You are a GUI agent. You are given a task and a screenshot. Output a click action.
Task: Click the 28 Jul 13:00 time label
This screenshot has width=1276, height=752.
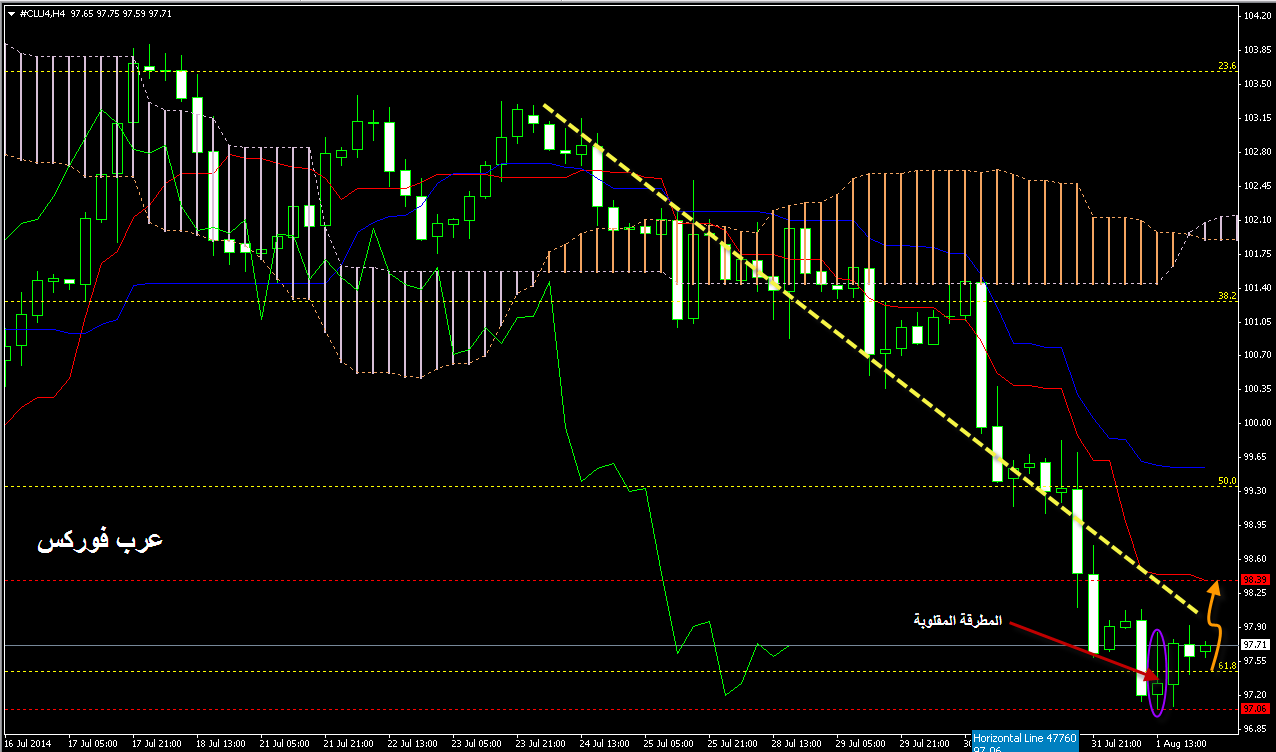click(797, 744)
